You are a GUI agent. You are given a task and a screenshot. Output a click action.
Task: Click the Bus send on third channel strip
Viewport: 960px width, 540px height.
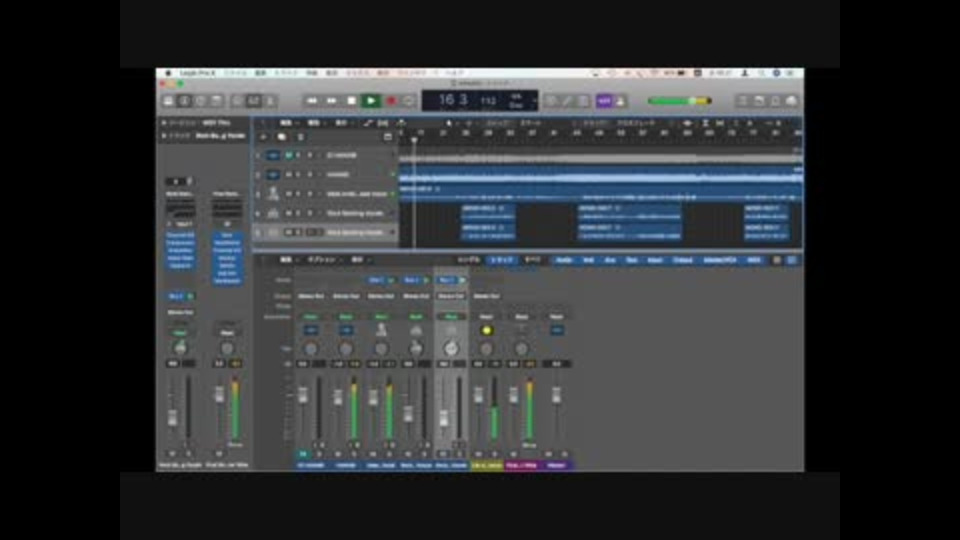tap(381, 280)
